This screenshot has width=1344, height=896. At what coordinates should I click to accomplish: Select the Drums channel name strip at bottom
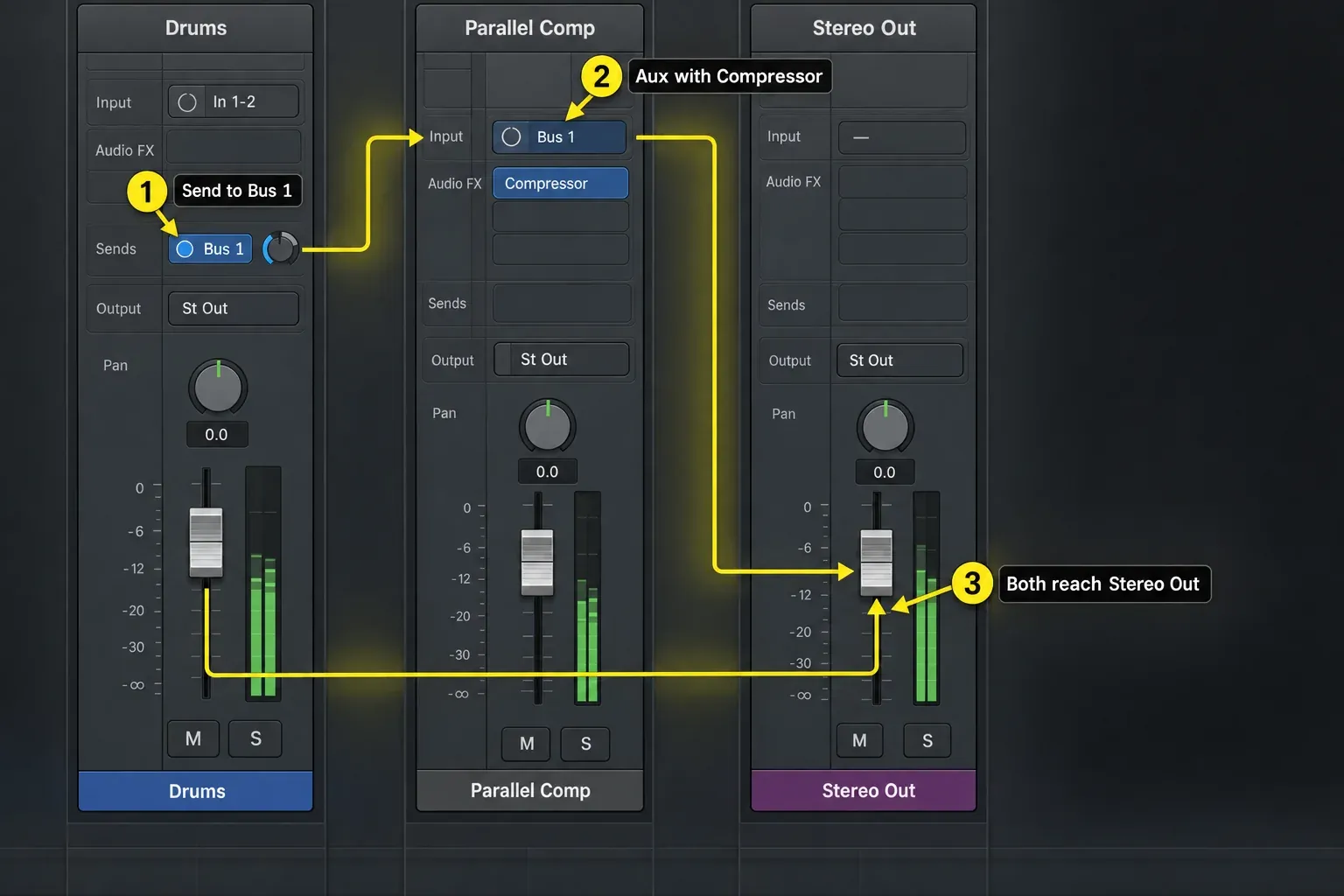[x=196, y=791]
